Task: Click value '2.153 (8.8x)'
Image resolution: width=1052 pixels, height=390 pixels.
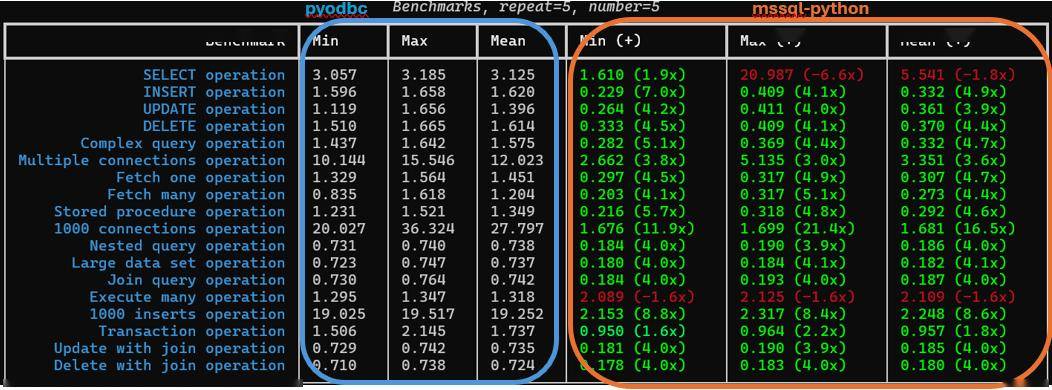Action: tap(633, 314)
